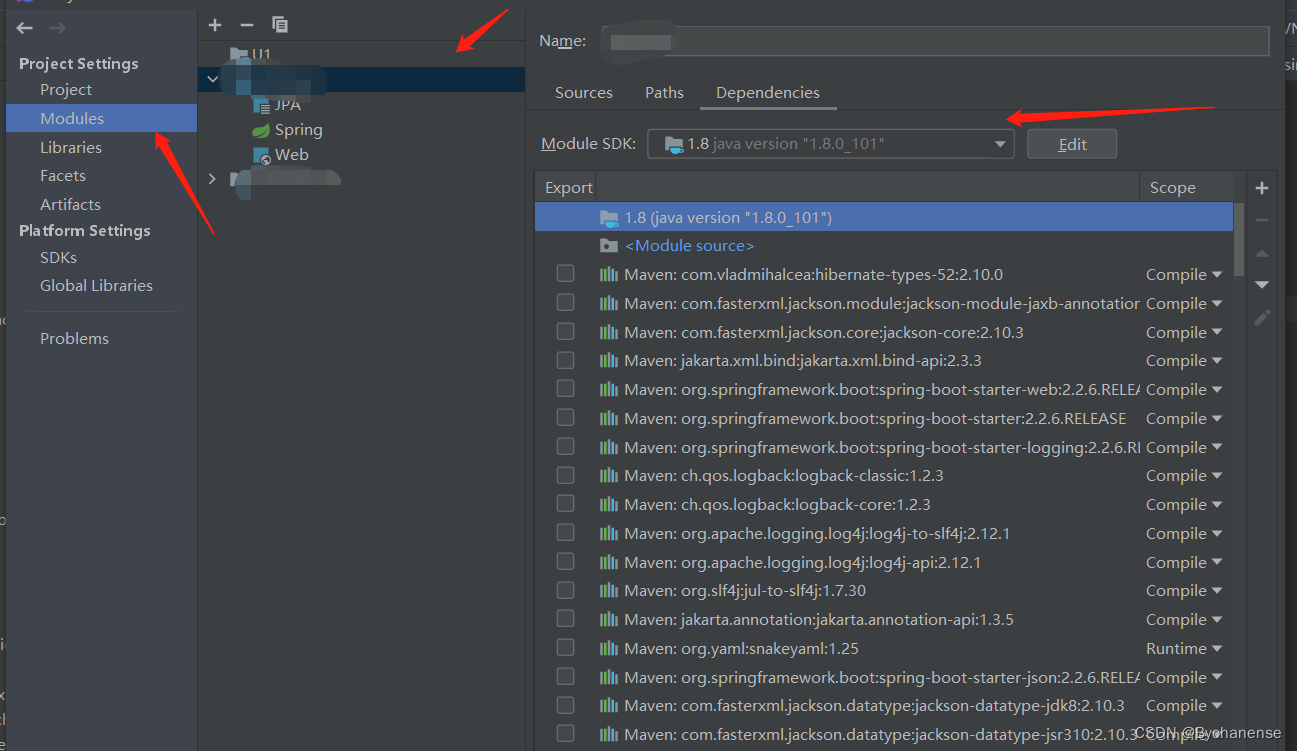Enable Export for jackson-core dependency
The image size is (1297, 751).
[565, 331]
